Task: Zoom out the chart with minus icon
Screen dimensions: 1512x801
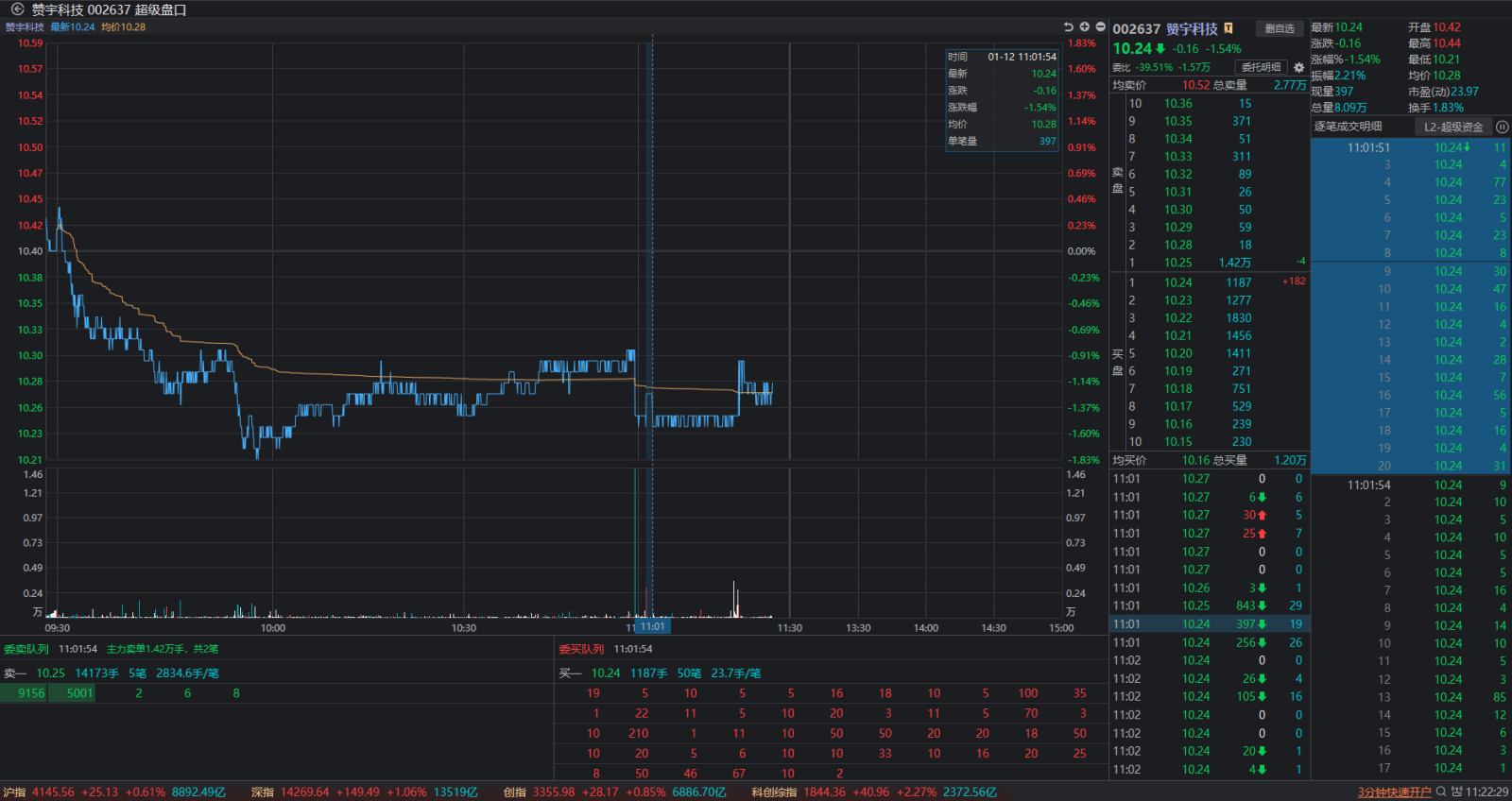Action: coord(1100,26)
